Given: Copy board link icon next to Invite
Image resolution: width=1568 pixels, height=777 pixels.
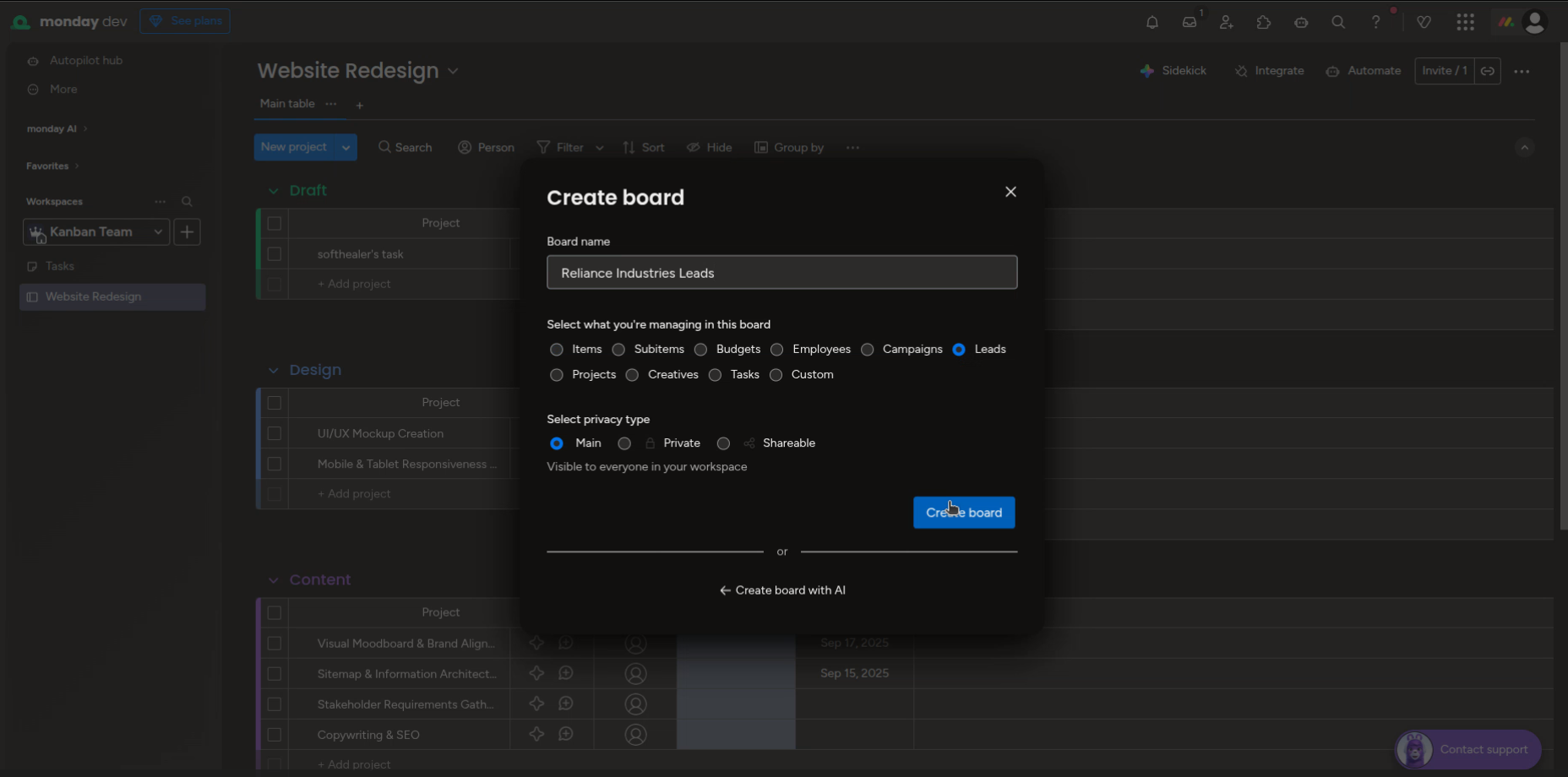Looking at the screenshot, I should [x=1488, y=71].
